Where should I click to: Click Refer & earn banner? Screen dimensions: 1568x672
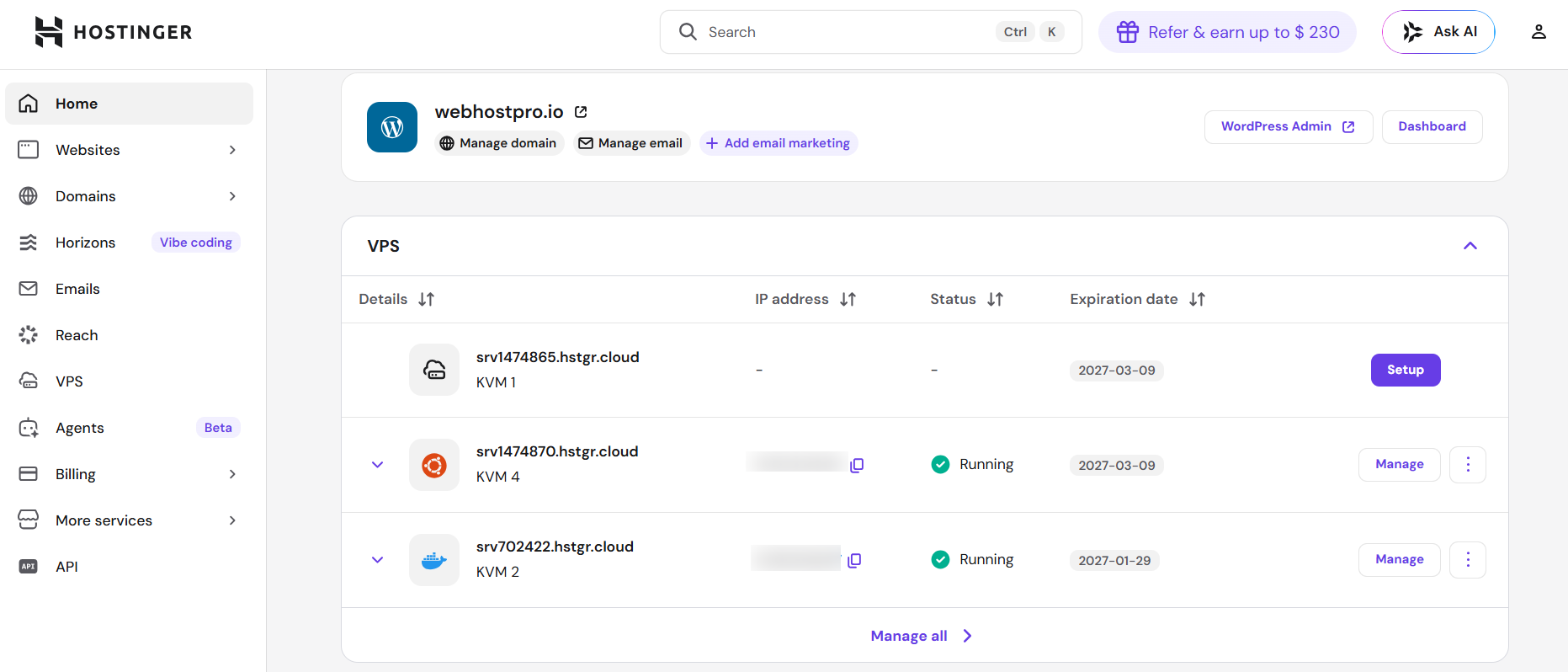click(1227, 32)
